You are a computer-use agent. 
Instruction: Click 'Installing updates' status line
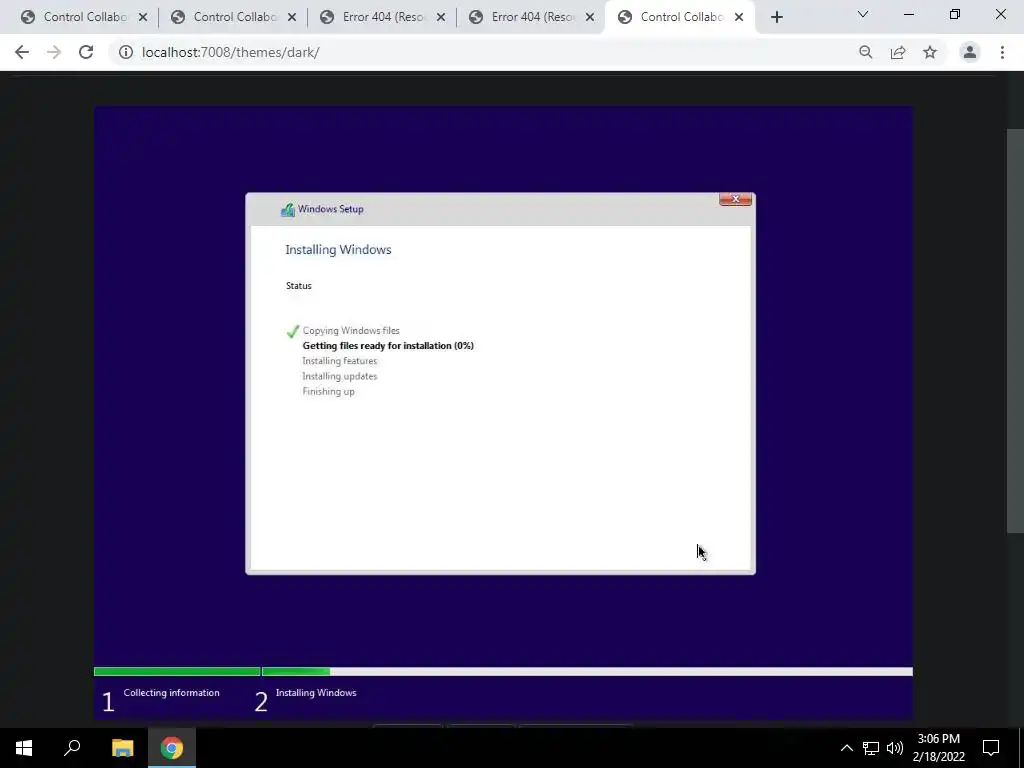click(x=340, y=376)
